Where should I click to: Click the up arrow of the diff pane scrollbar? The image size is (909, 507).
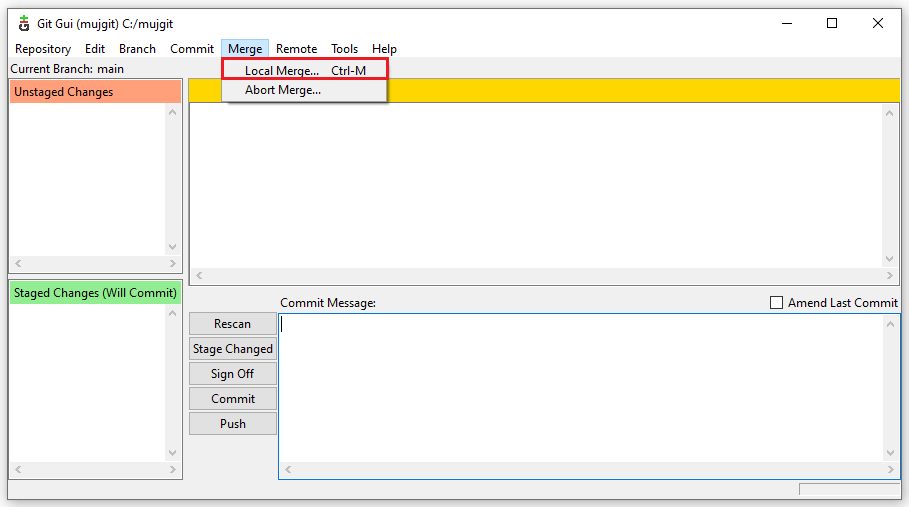coord(889,112)
